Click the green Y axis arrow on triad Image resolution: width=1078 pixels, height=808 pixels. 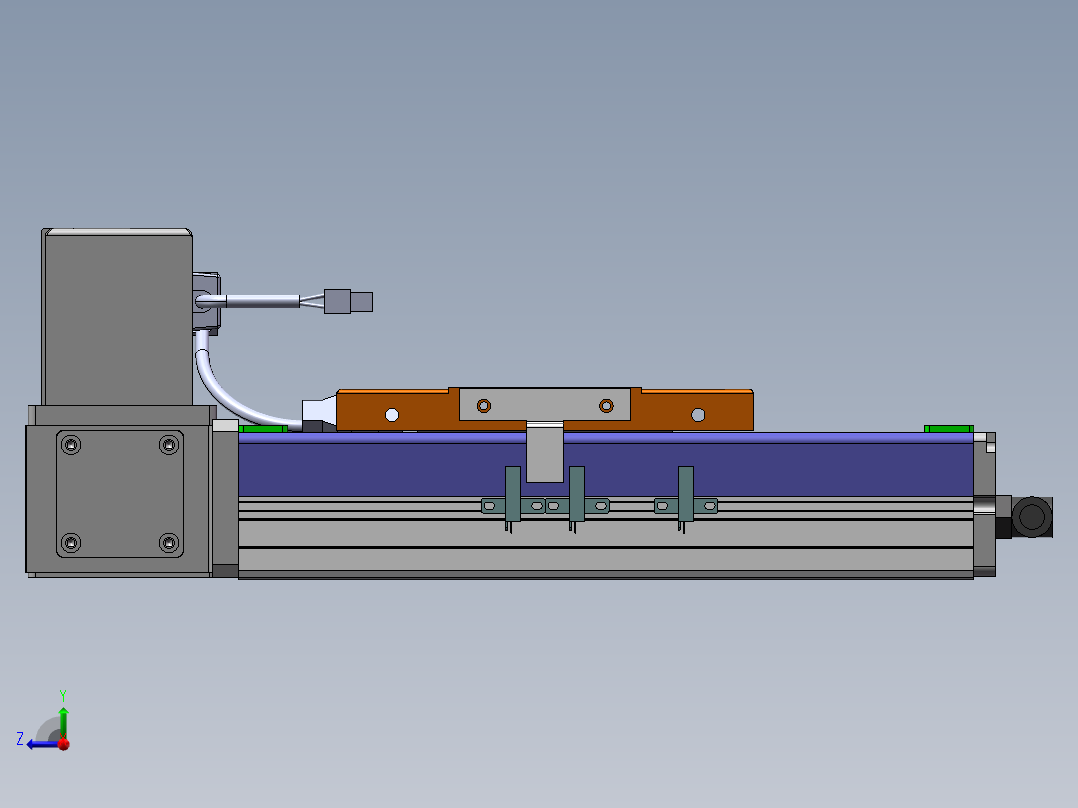click(63, 718)
